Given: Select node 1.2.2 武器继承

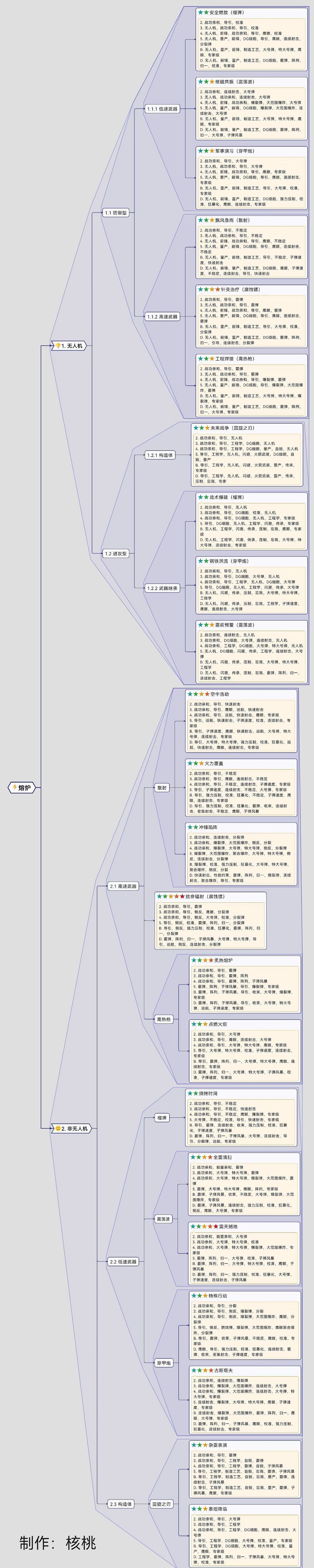Looking at the screenshot, I should coord(162,588).
